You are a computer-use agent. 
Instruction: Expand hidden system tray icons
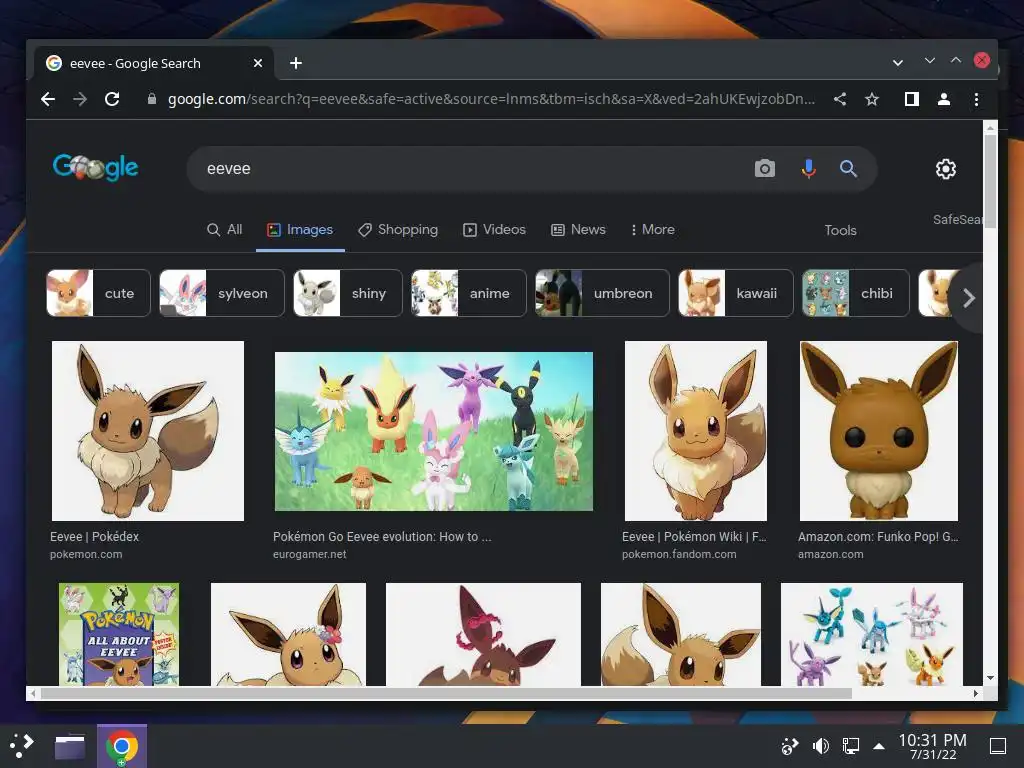click(879, 746)
